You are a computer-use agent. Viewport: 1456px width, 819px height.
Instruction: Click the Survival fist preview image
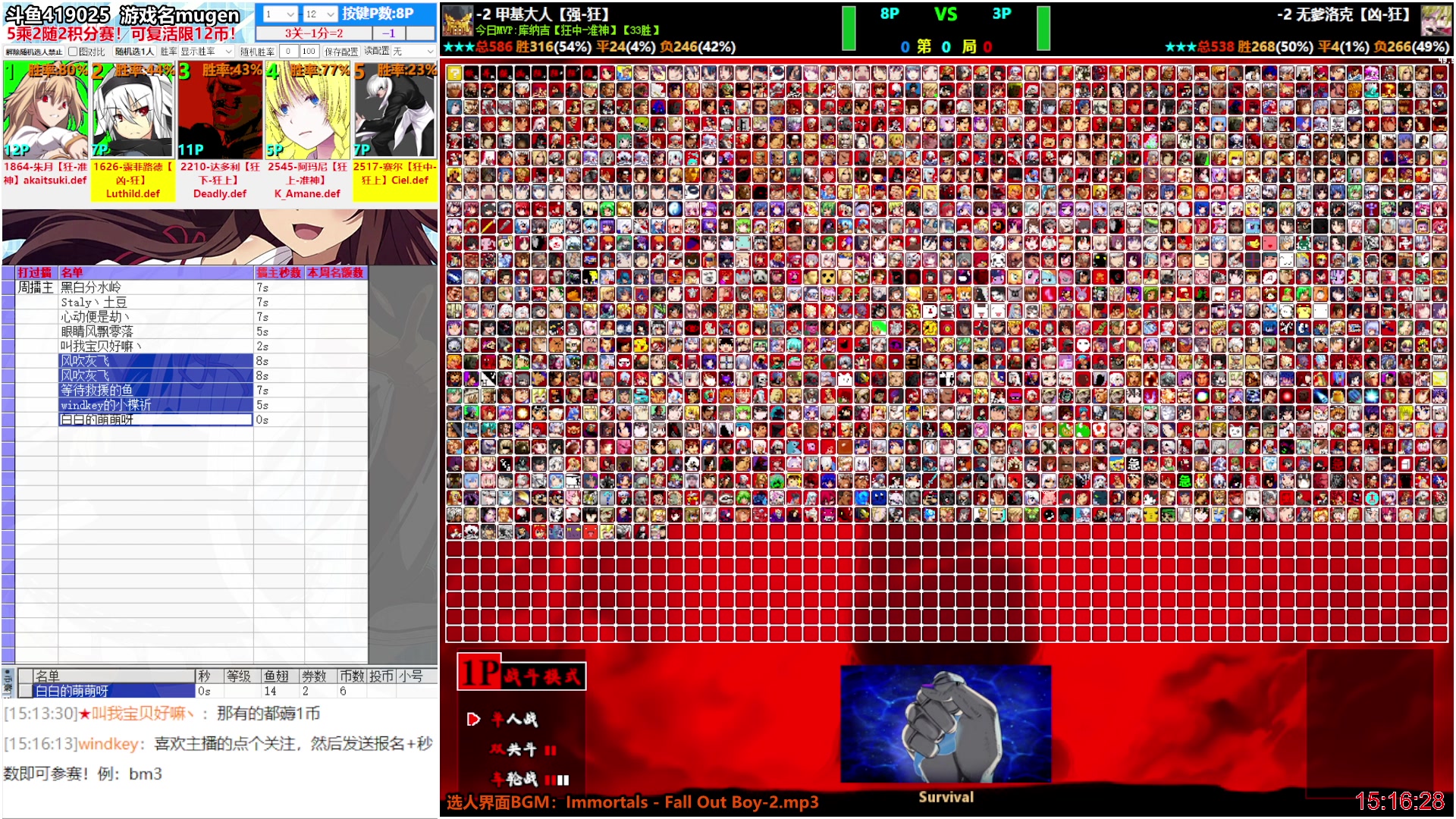coord(946,724)
